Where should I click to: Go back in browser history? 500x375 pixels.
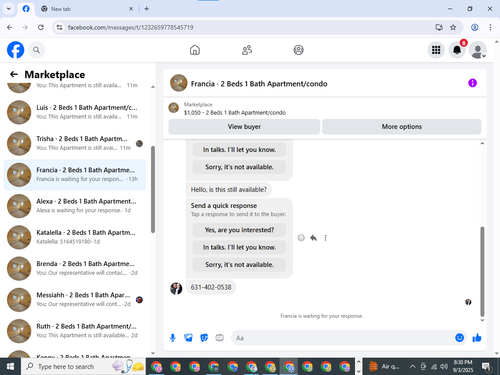(x=10, y=27)
